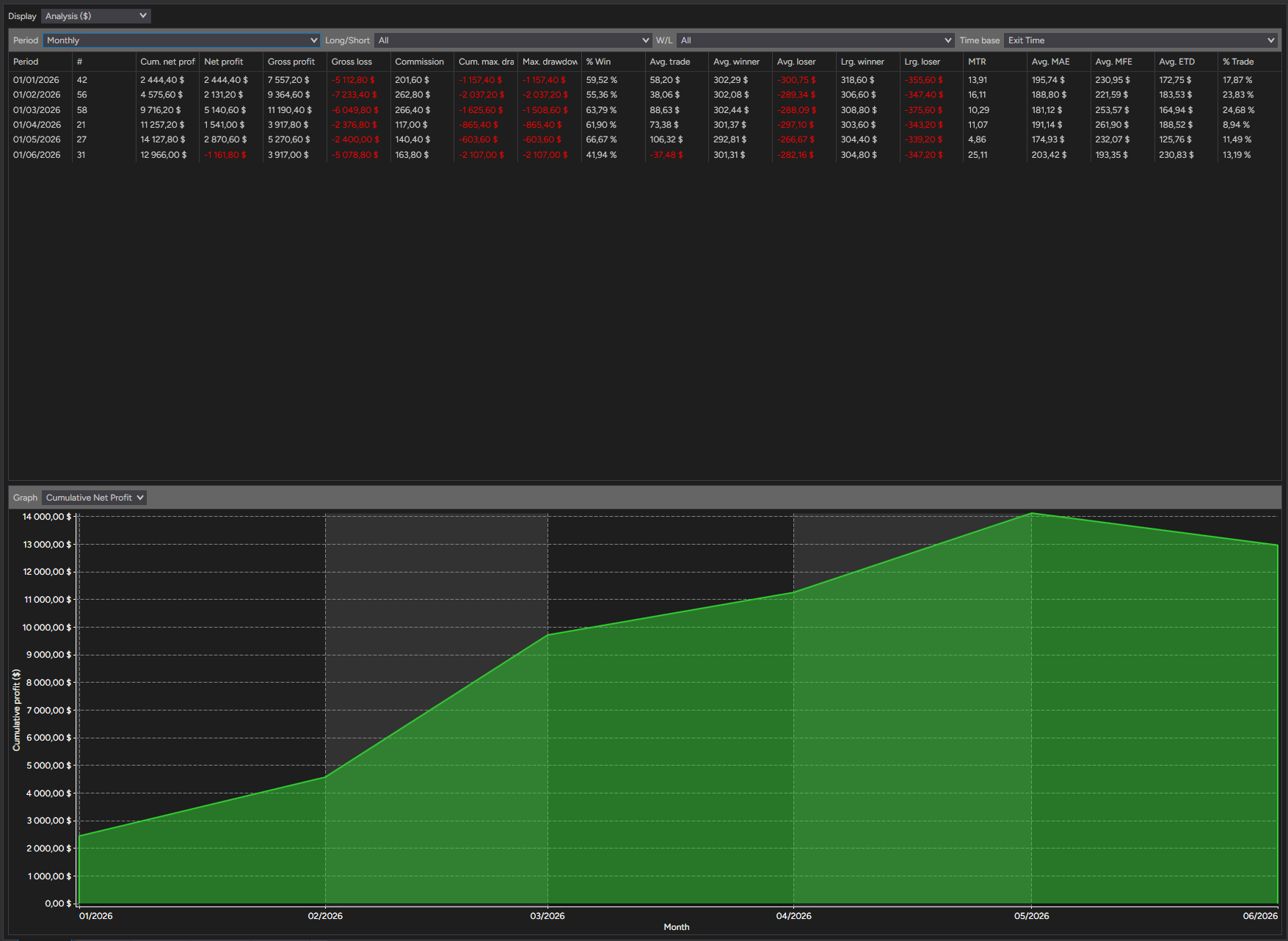The image size is (1288, 941).
Task: Click commission cell 266,40 $
Action: [x=412, y=110]
